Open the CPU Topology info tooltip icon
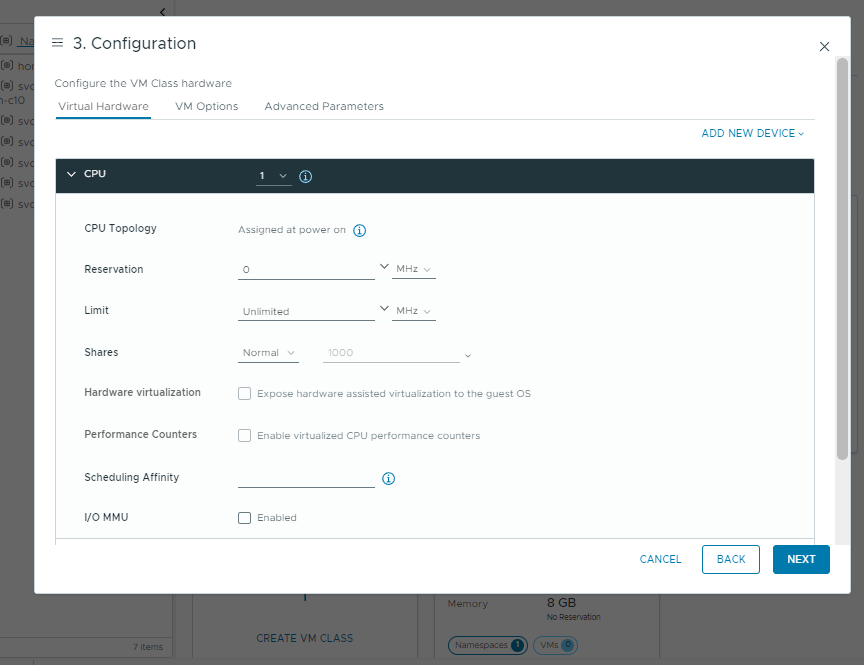This screenshot has height=665, width=864. tap(359, 230)
